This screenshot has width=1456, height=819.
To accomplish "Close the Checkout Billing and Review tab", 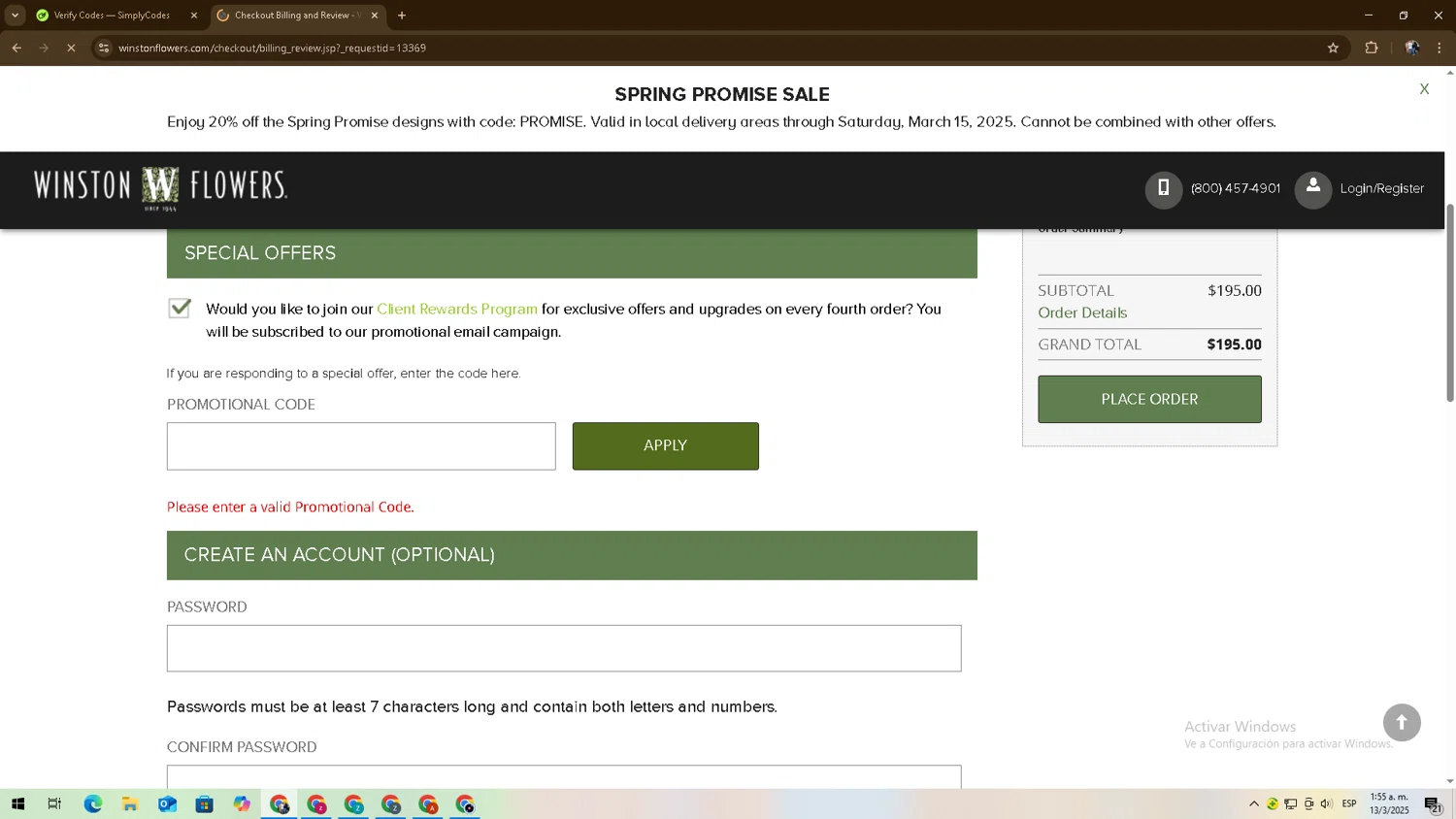I will click(x=375, y=16).
